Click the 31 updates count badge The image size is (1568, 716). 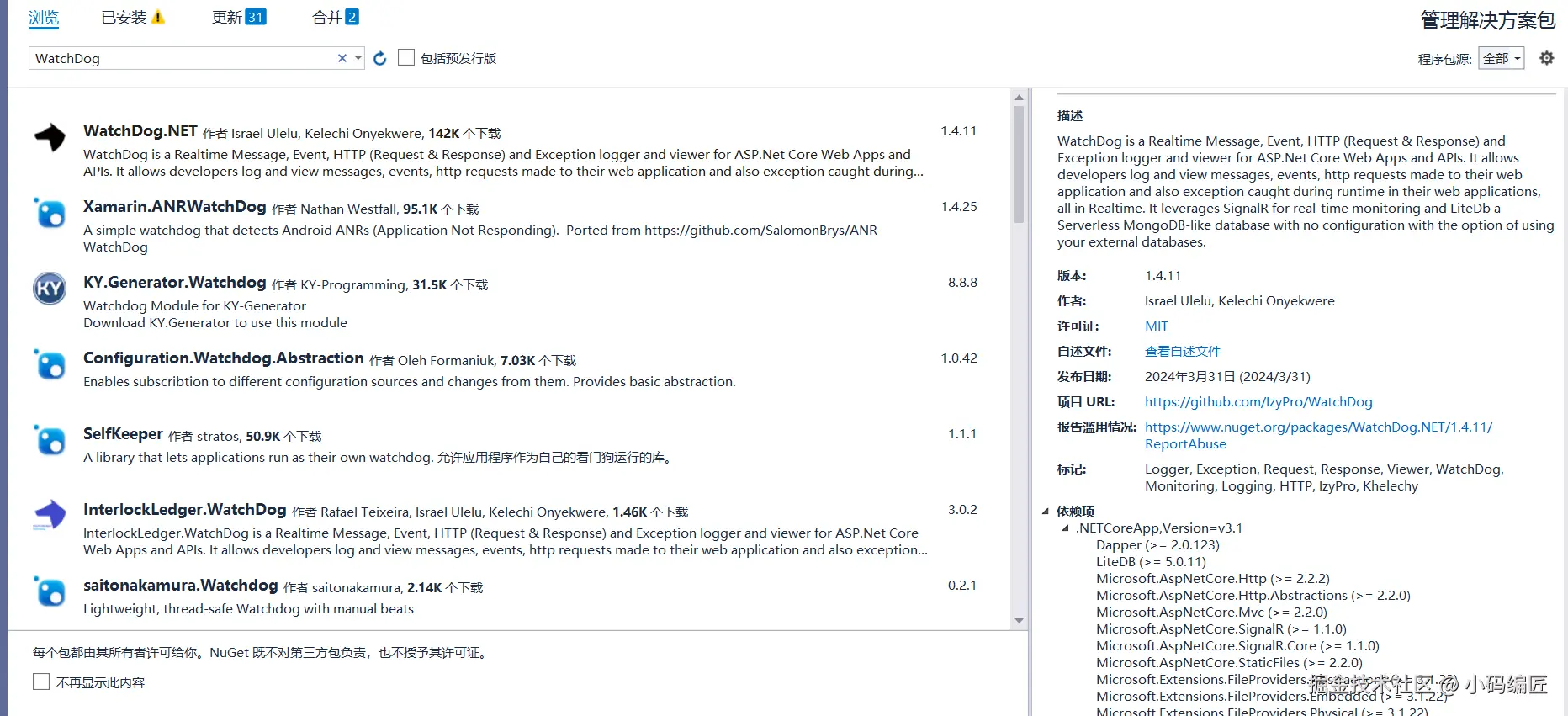click(x=256, y=17)
